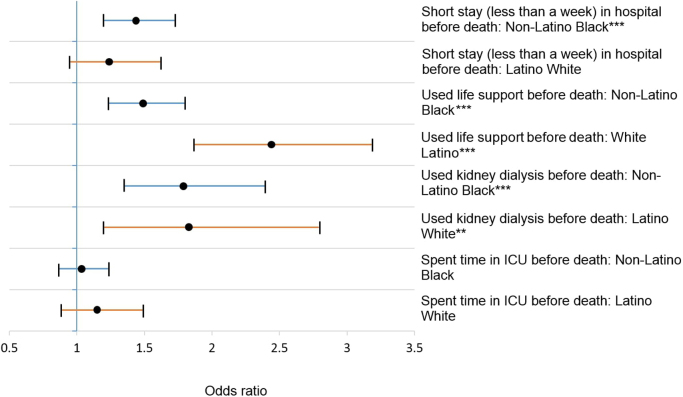
Task: Select the ICU Latino White data point
Action: pyautogui.click(x=97, y=310)
